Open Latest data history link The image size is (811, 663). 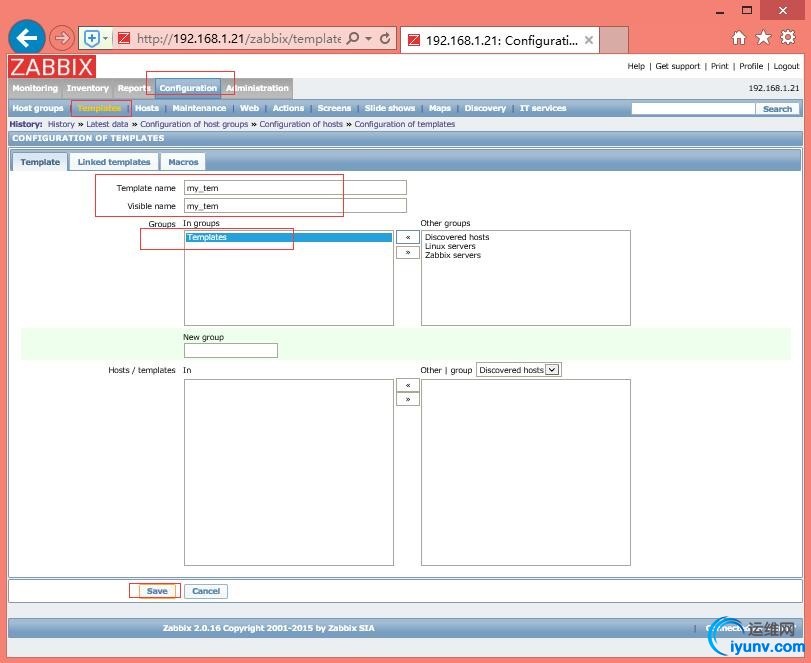click(x=107, y=124)
